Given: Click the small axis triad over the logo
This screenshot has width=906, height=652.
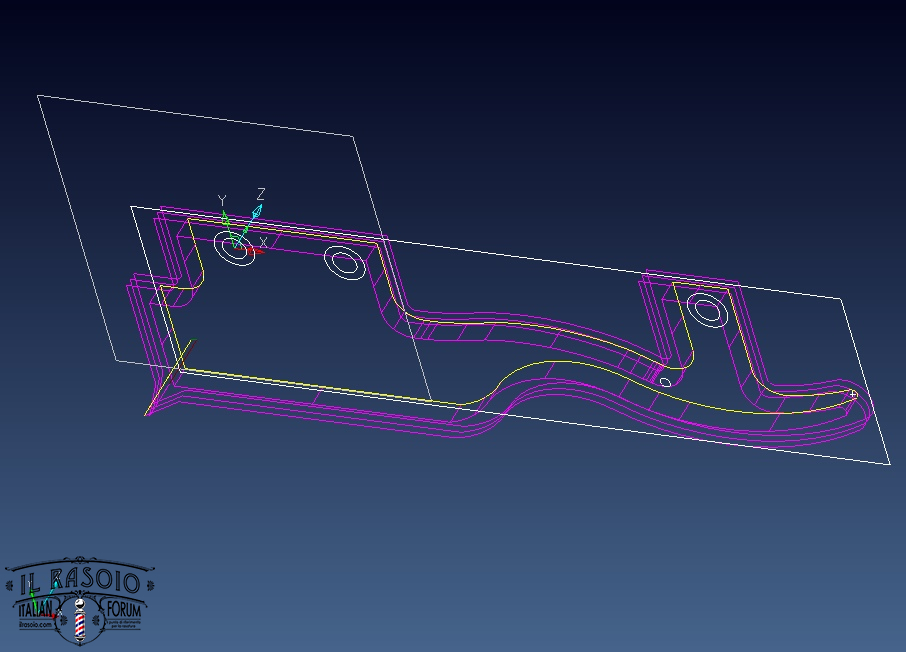Looking at the screenshot, I should [40, 602].
